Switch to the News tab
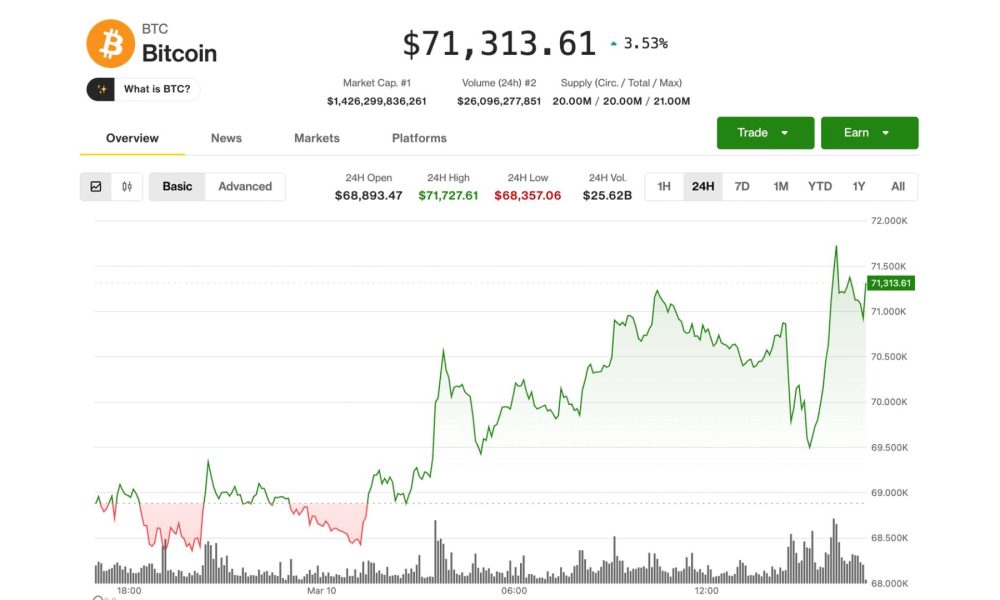 225,138
